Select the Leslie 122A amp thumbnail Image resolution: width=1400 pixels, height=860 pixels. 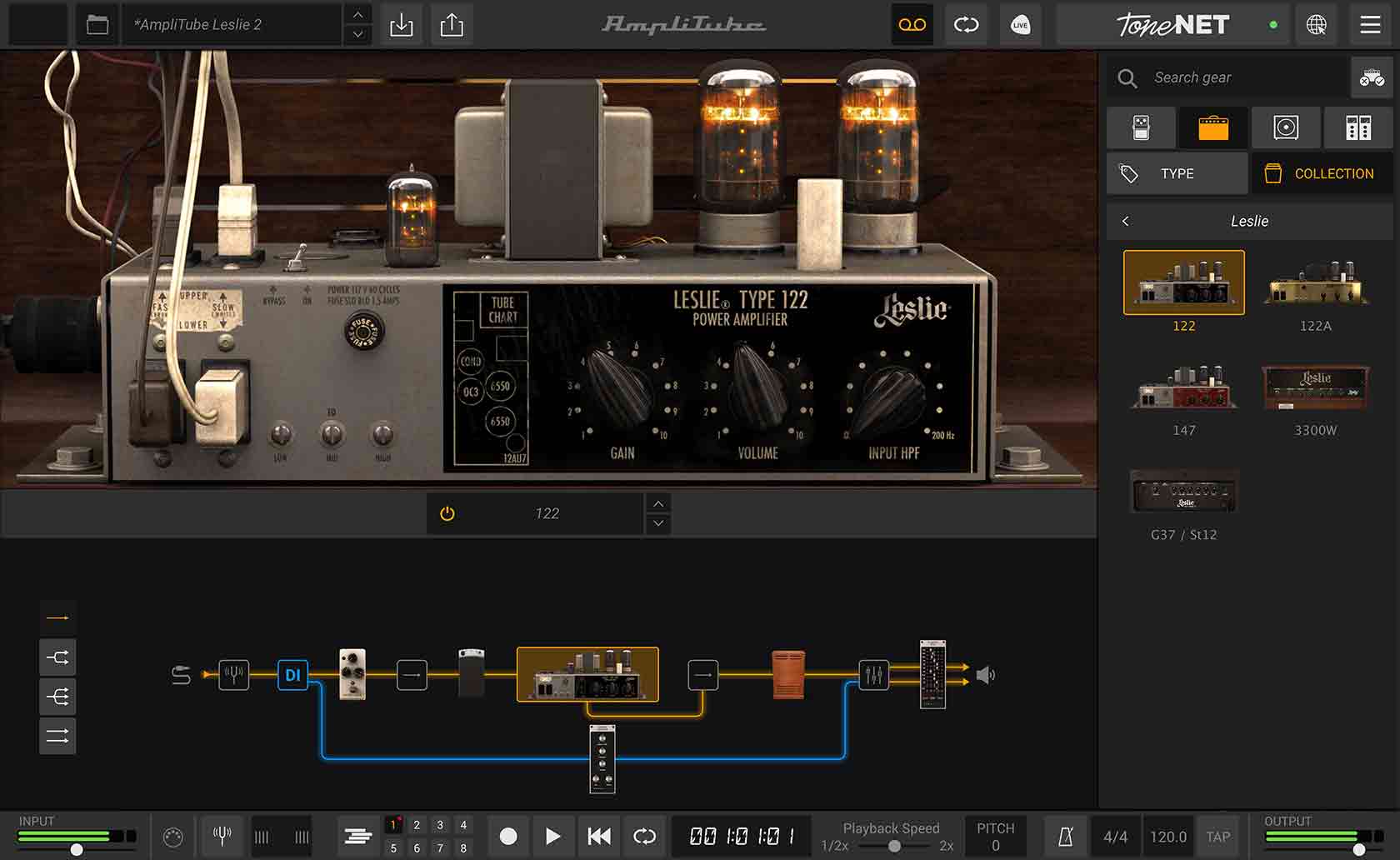[1316, 282]
